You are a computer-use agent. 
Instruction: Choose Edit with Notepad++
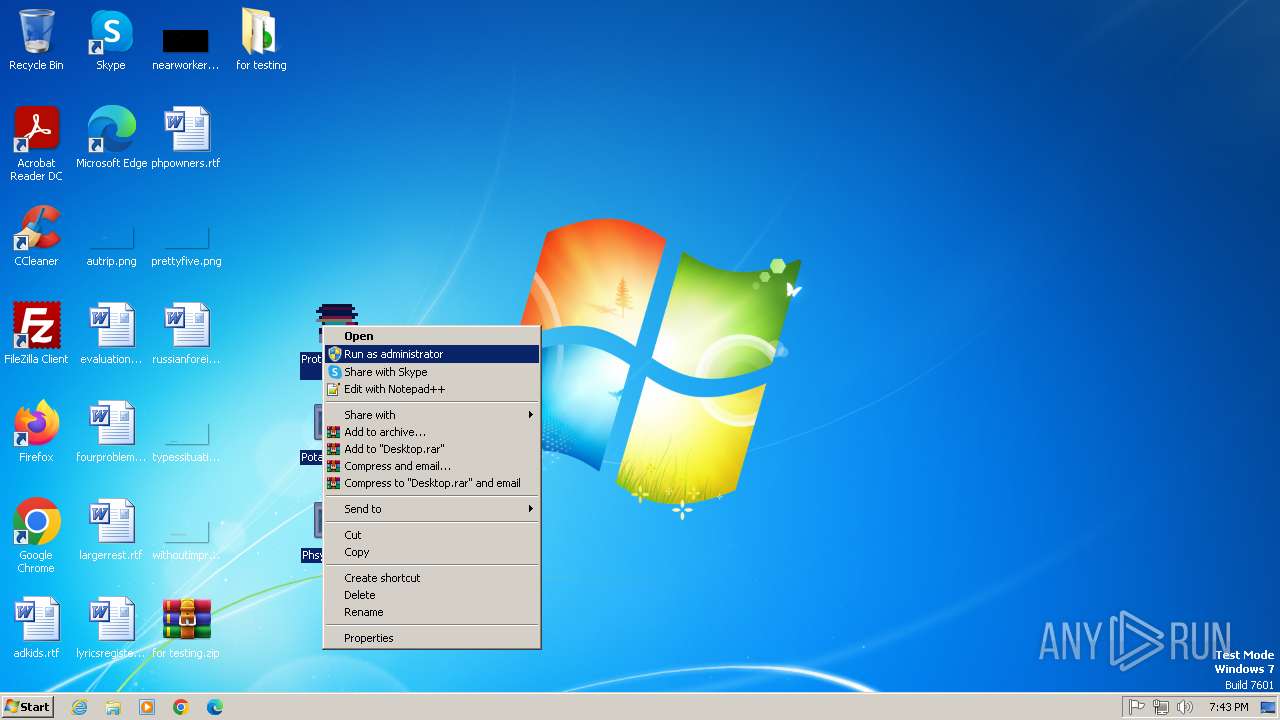(x=432, y=389)
